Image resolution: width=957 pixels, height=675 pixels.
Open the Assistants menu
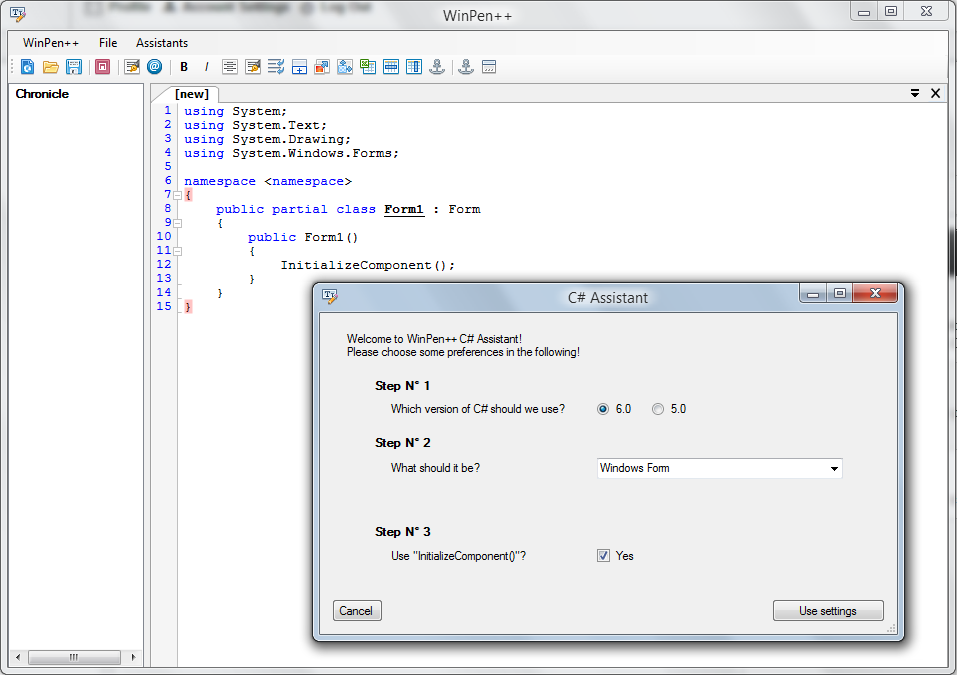pos(162,43)
